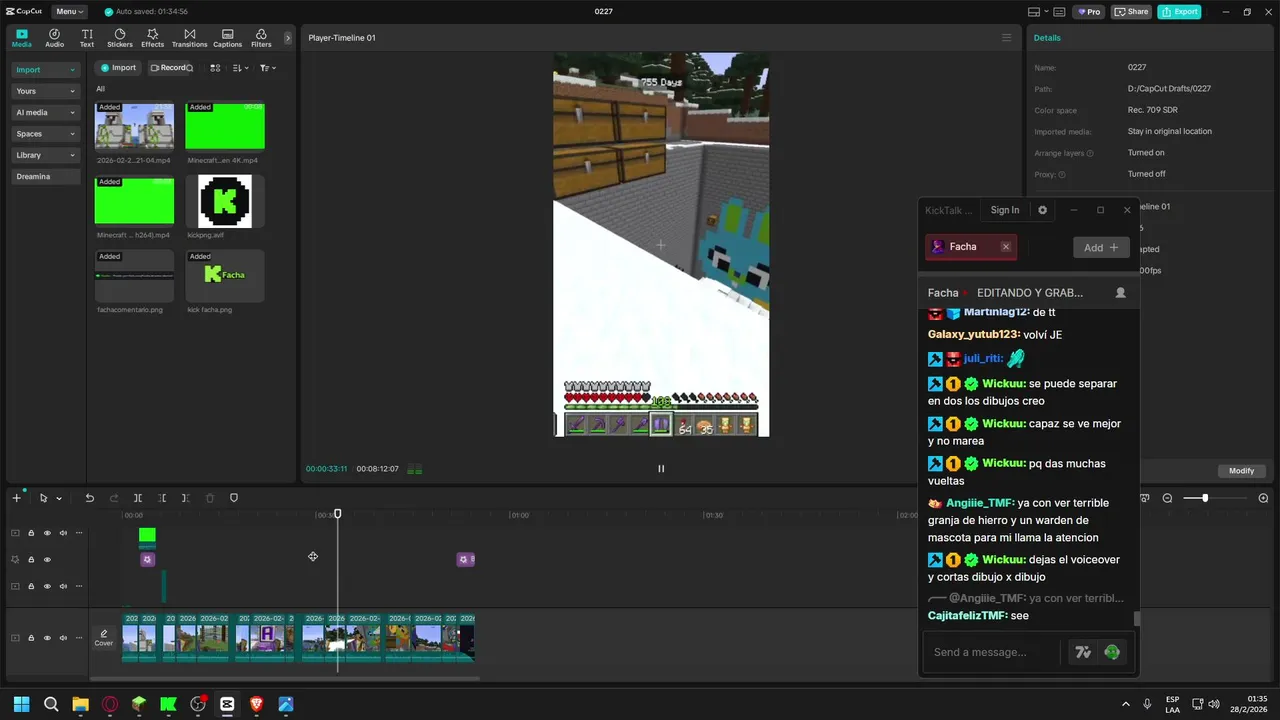Click the redo arrow icon
Image resolution: width=1280 pixels, height=720 pixels.
(x=114, y=498)
